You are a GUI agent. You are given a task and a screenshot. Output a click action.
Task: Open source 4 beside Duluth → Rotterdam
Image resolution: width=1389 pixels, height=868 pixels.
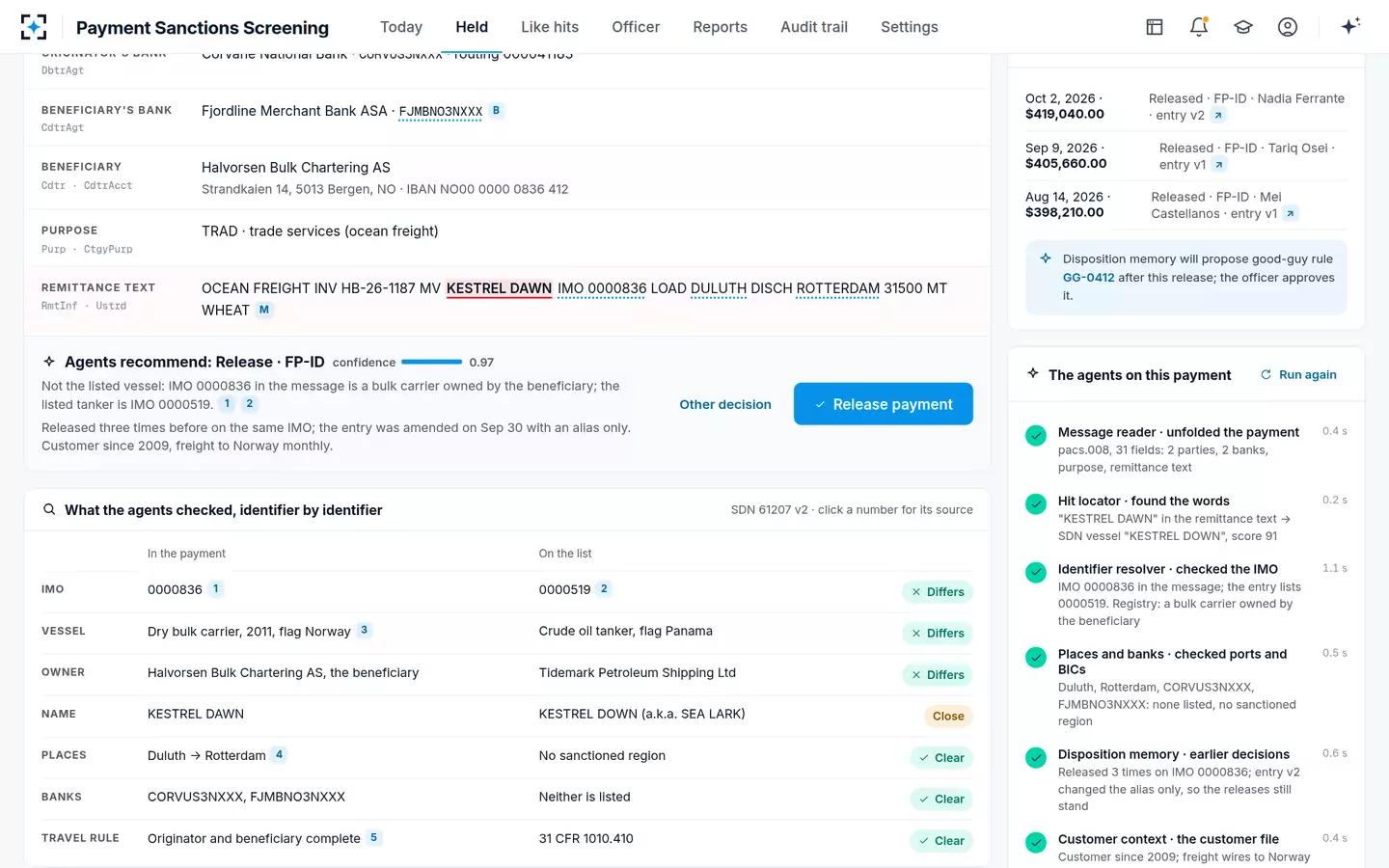click(x=279, y=754)
